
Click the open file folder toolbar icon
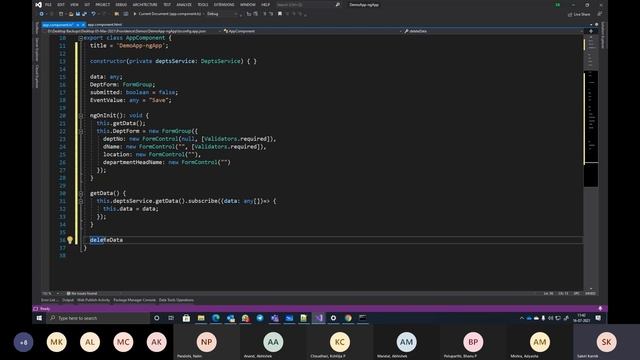(x=71, y=14)
